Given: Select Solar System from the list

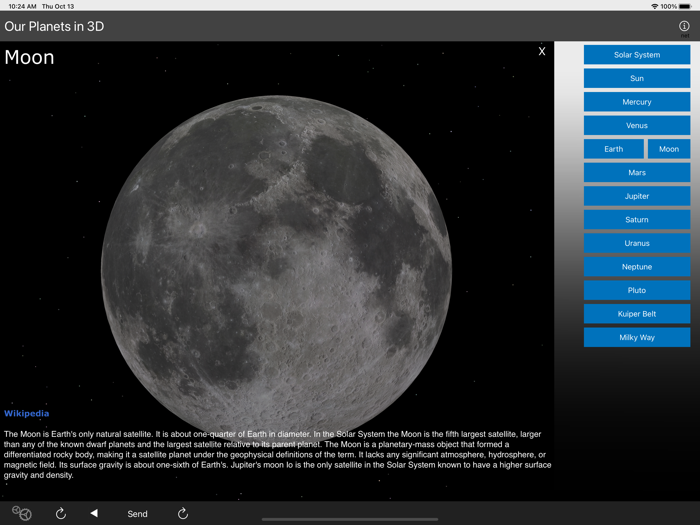Looking at the screenshot, I should pyautogui.click(x=636, y=55).
